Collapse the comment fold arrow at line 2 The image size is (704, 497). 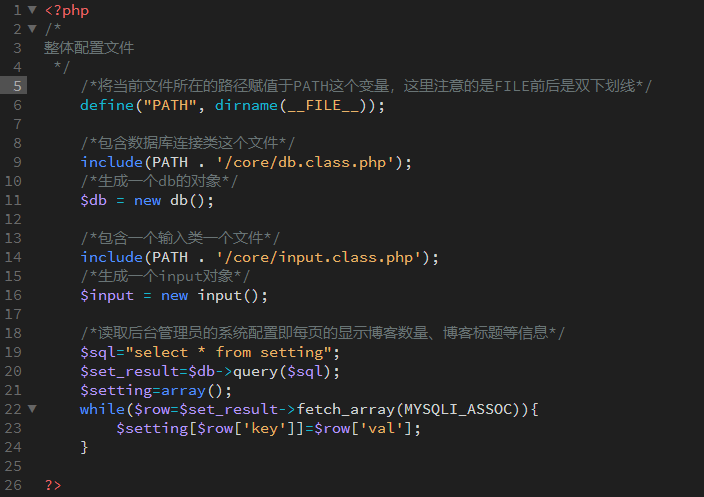point(32,29)
